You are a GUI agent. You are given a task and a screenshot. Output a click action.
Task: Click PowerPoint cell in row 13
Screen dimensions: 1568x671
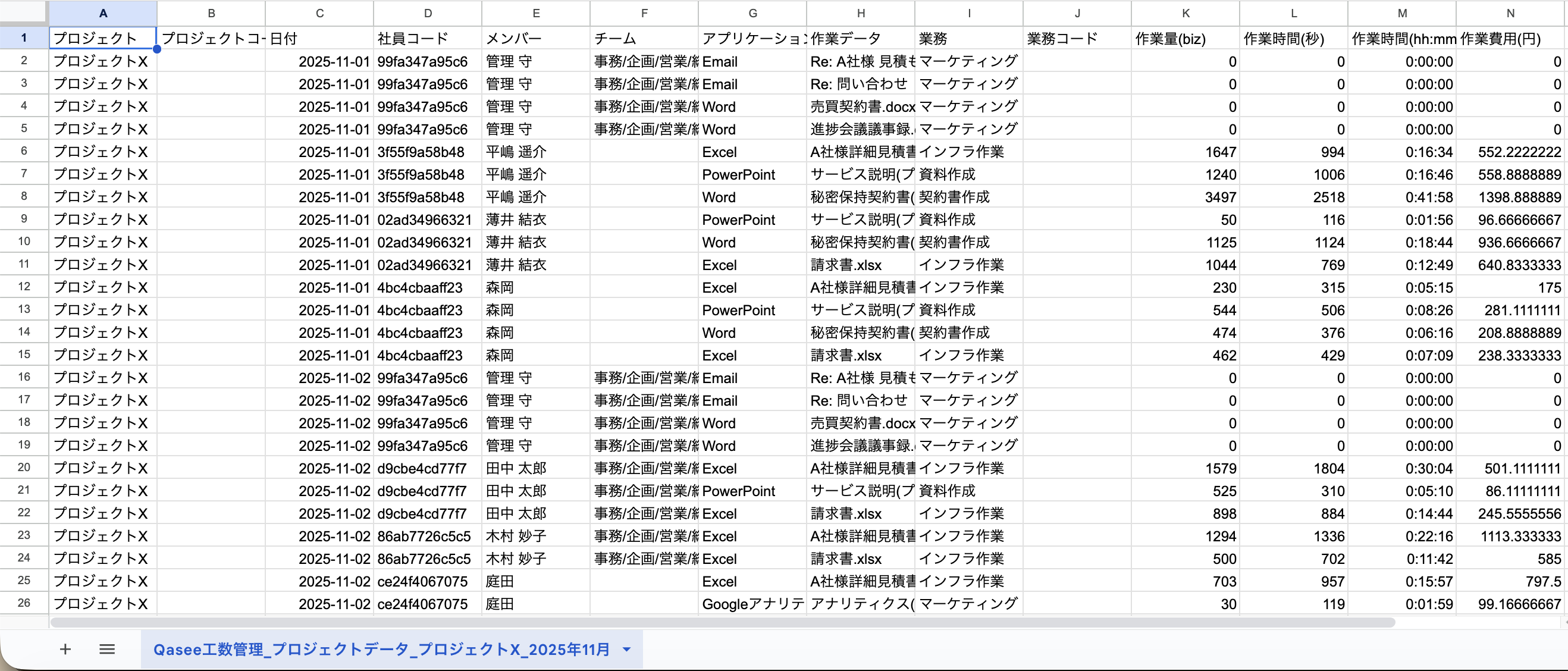tap(752, 310)
